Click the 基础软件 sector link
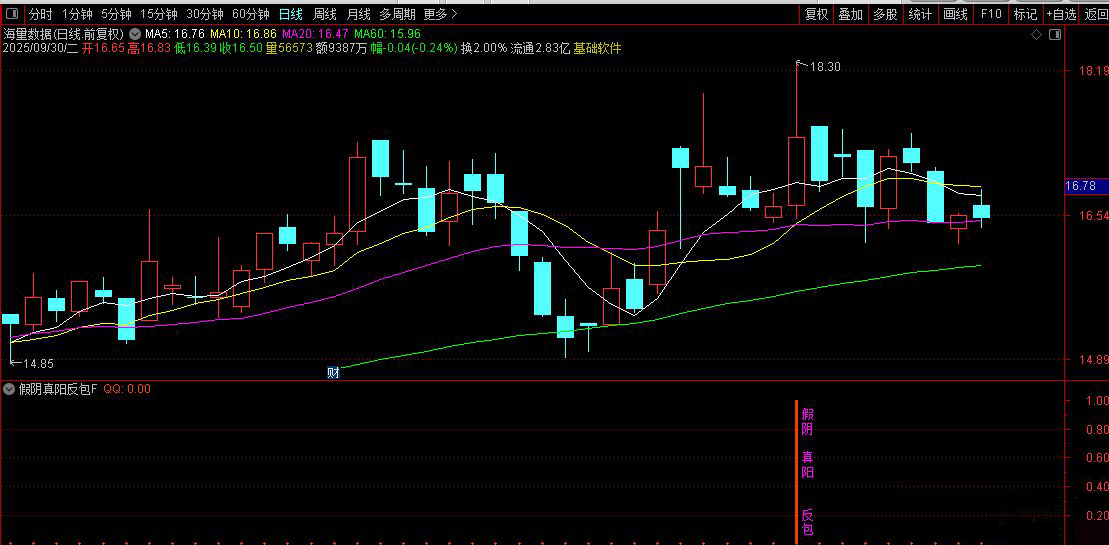This screenshot has width=1109, height=545. pyautogui.click(x=597, y=48)
